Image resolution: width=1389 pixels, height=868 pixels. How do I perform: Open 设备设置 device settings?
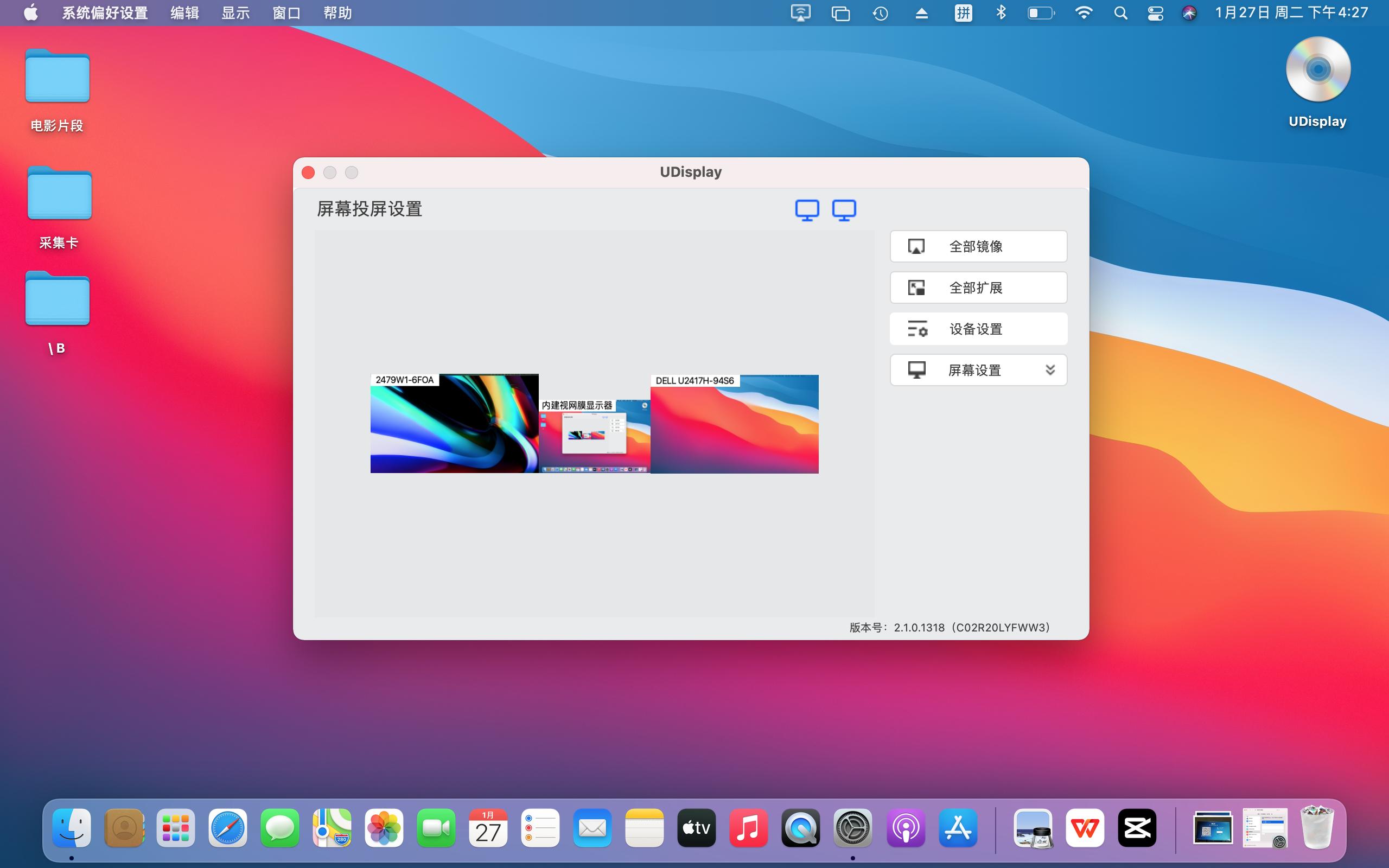pos(978,329)
